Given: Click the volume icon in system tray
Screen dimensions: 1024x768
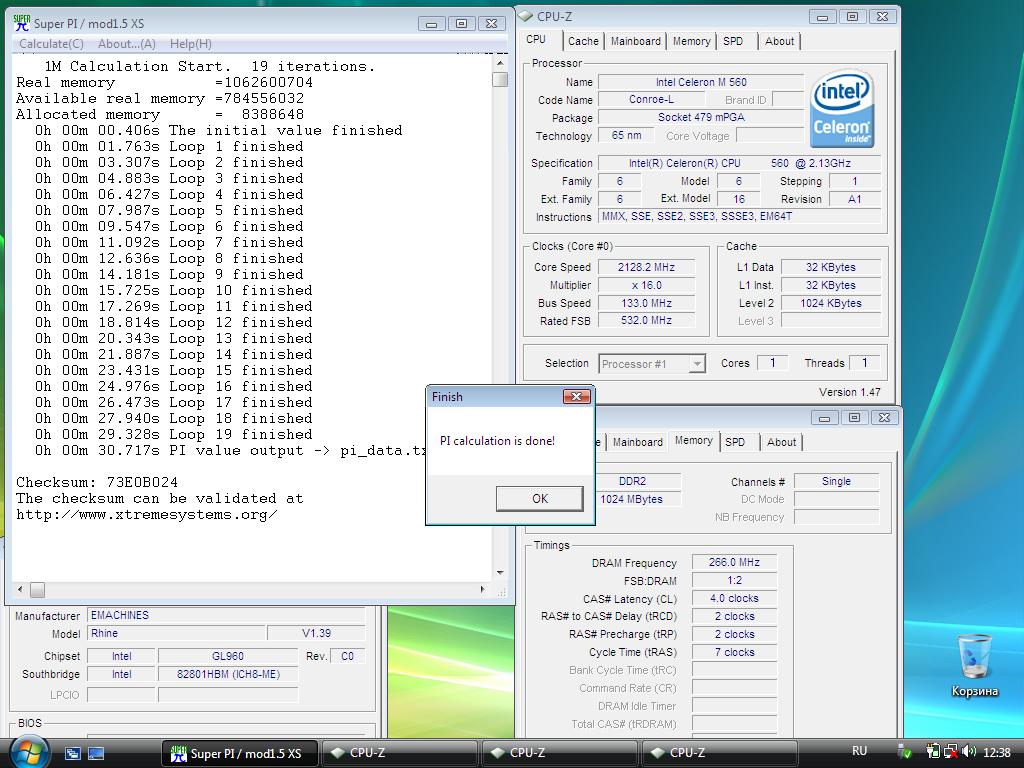Looking at the screenshot, I should [969, 752].
